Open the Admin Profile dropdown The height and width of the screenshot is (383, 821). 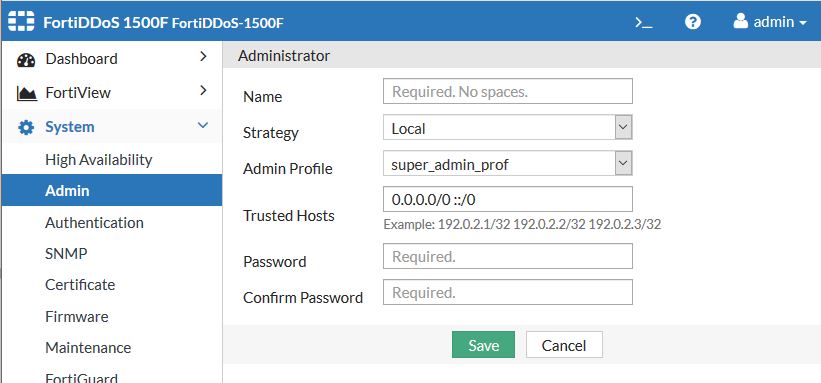point(507,163)
